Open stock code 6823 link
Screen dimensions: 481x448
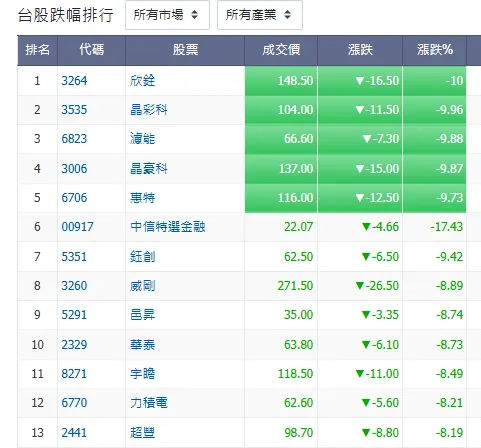74,139
